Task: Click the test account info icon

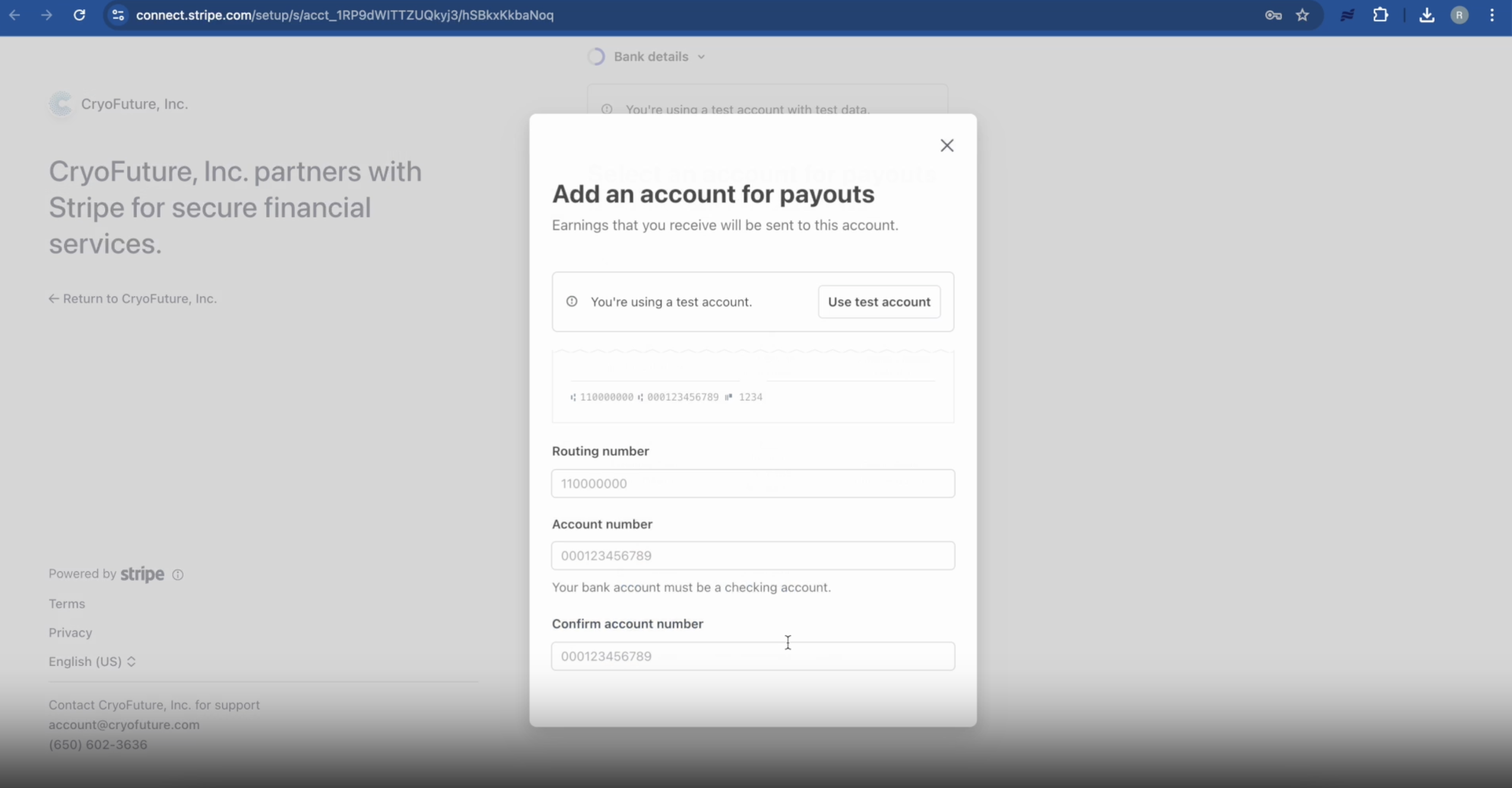Action: coord(571,301)
